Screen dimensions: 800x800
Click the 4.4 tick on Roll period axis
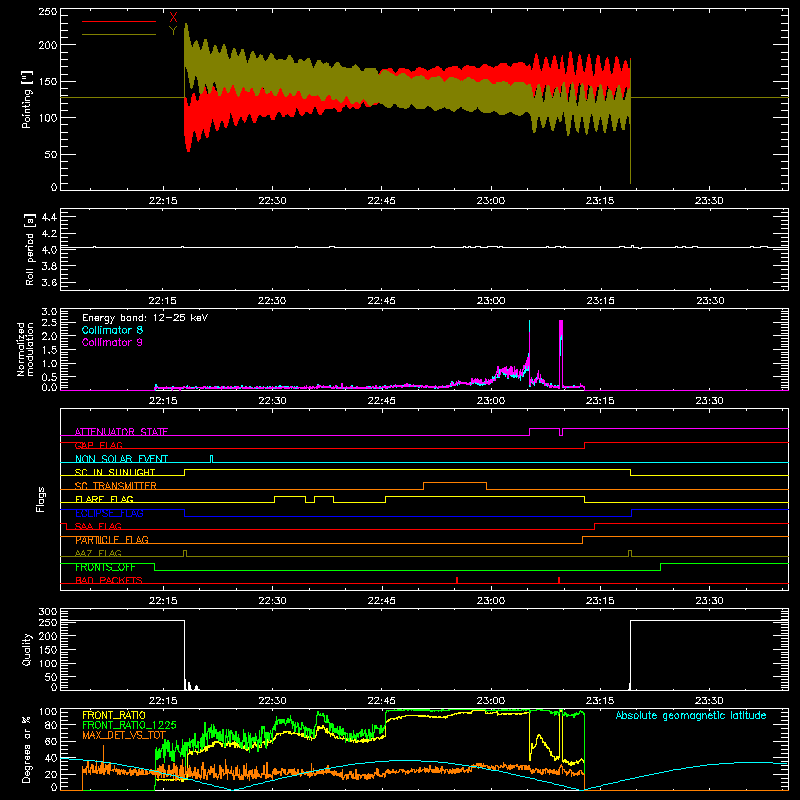click(x=49, y=217)
